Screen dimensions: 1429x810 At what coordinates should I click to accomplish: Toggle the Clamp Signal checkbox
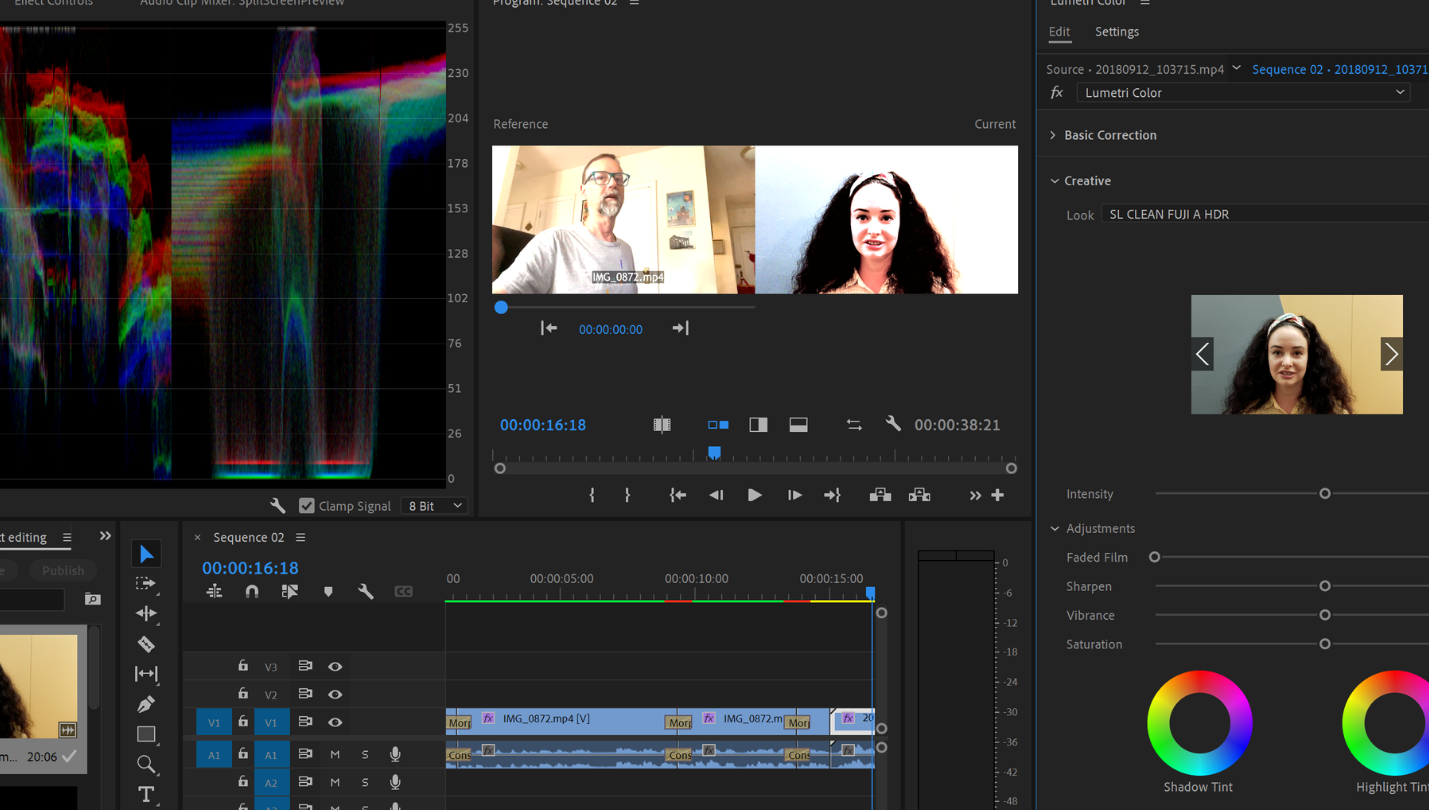coord(307,506)
